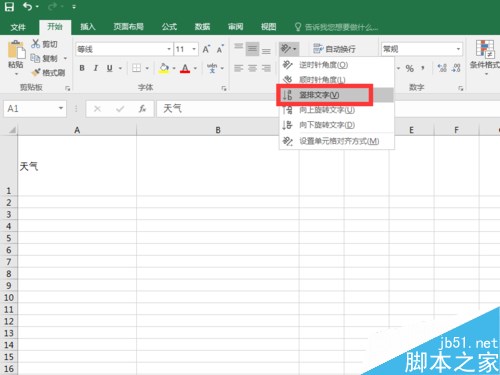Click the Enter checkmark in formula bar
Viewport: 500px width, 375px height.
click(120, 109)
